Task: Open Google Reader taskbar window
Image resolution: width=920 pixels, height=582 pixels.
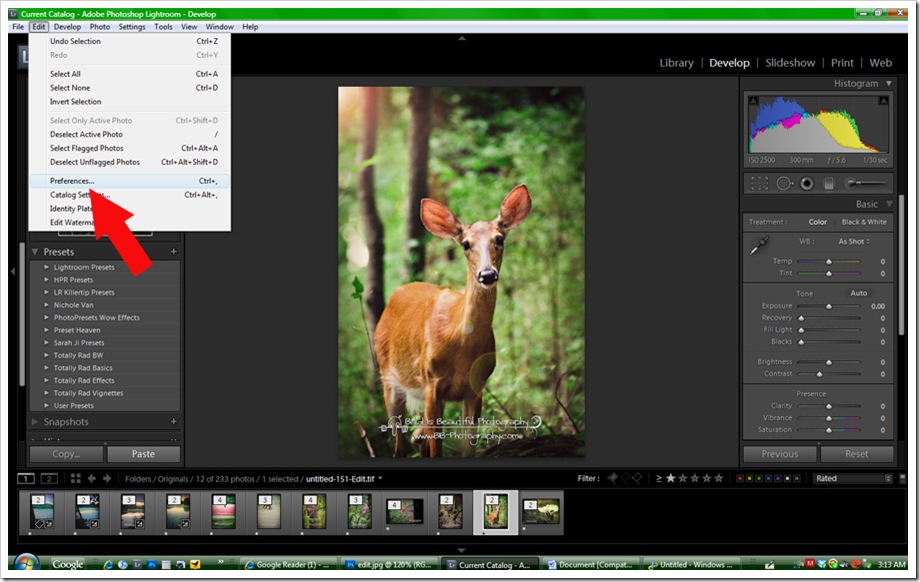Action: (289, 564)
